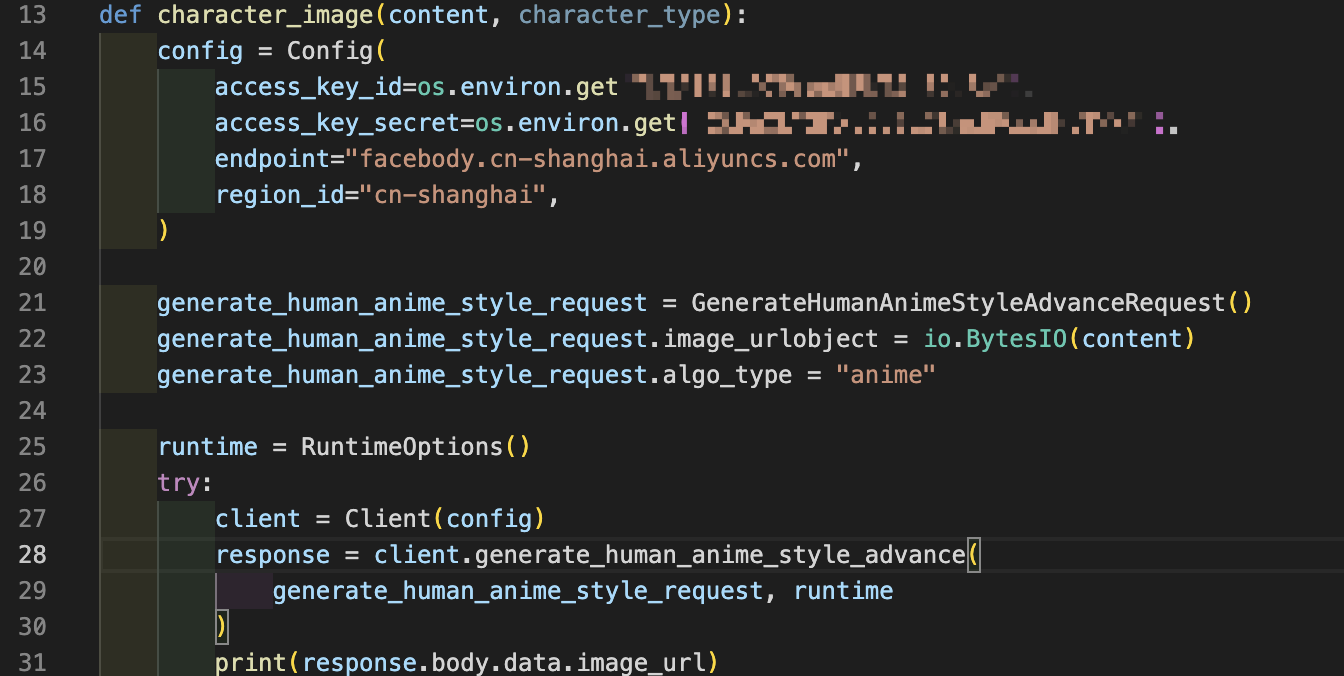Click line number 17 in the gutter
The width and height of the screenshot is (1344, 676).
coord(32,159)
